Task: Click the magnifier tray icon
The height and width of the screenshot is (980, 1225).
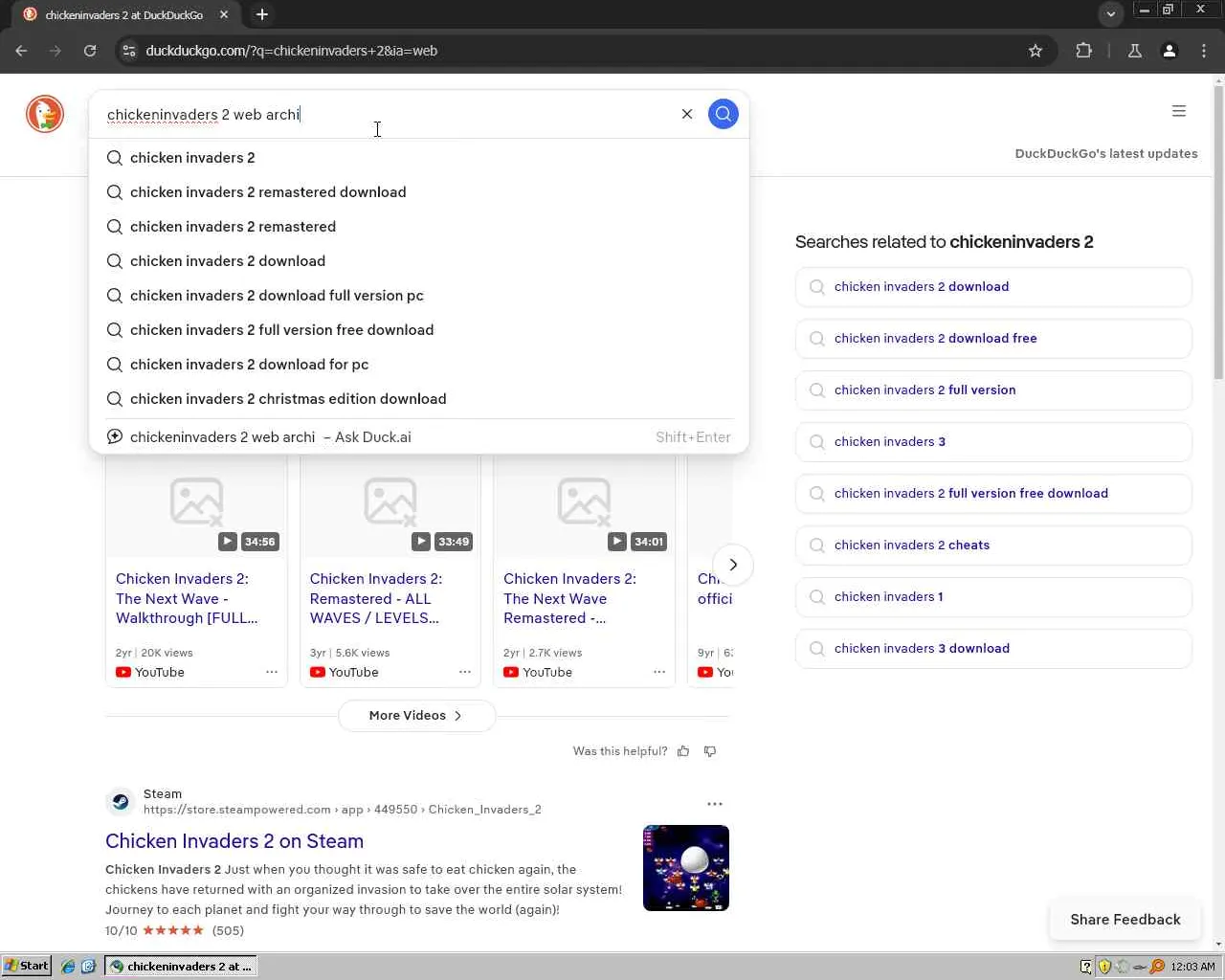Action: click(x=1158, y=967)
